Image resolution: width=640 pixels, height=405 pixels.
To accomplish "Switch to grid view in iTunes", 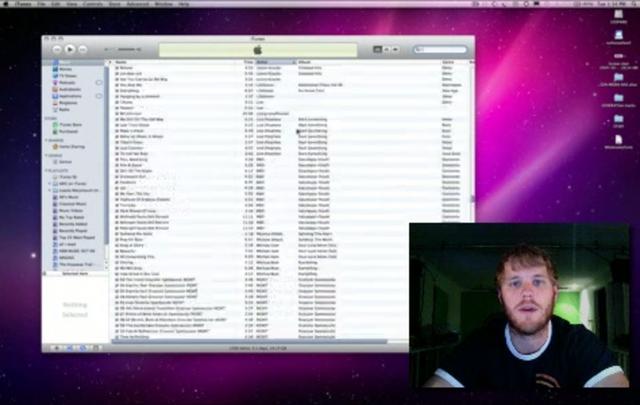I will pos(386,49).
